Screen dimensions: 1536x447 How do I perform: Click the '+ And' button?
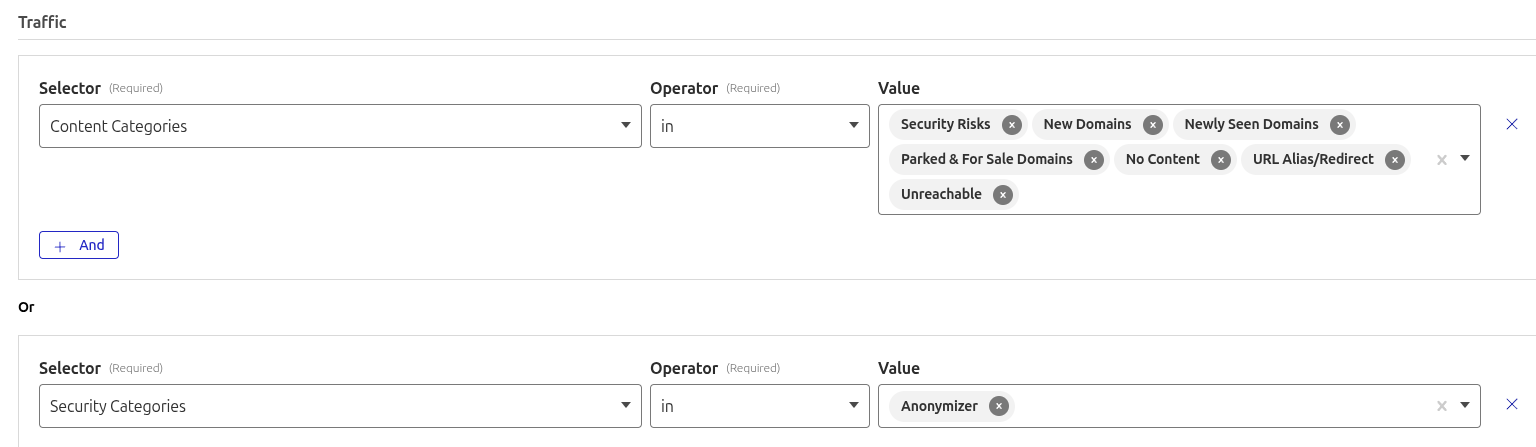79,245
